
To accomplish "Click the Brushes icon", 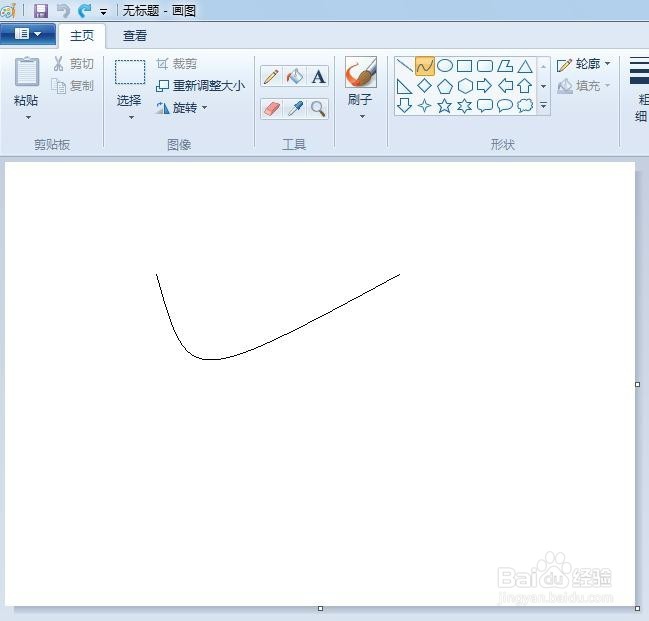I will pos(361,72).
